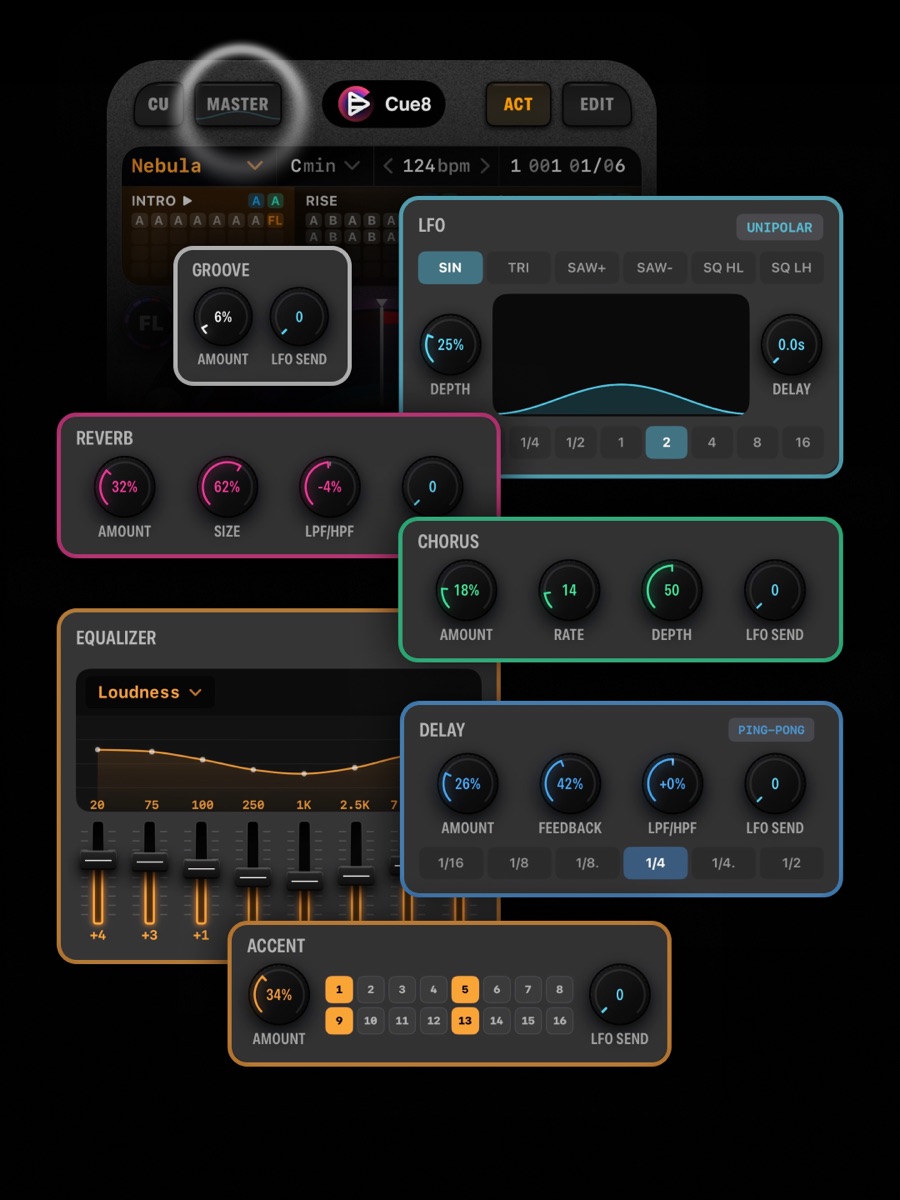Toggle the Delay PING-PONG mode

[771, 730]
